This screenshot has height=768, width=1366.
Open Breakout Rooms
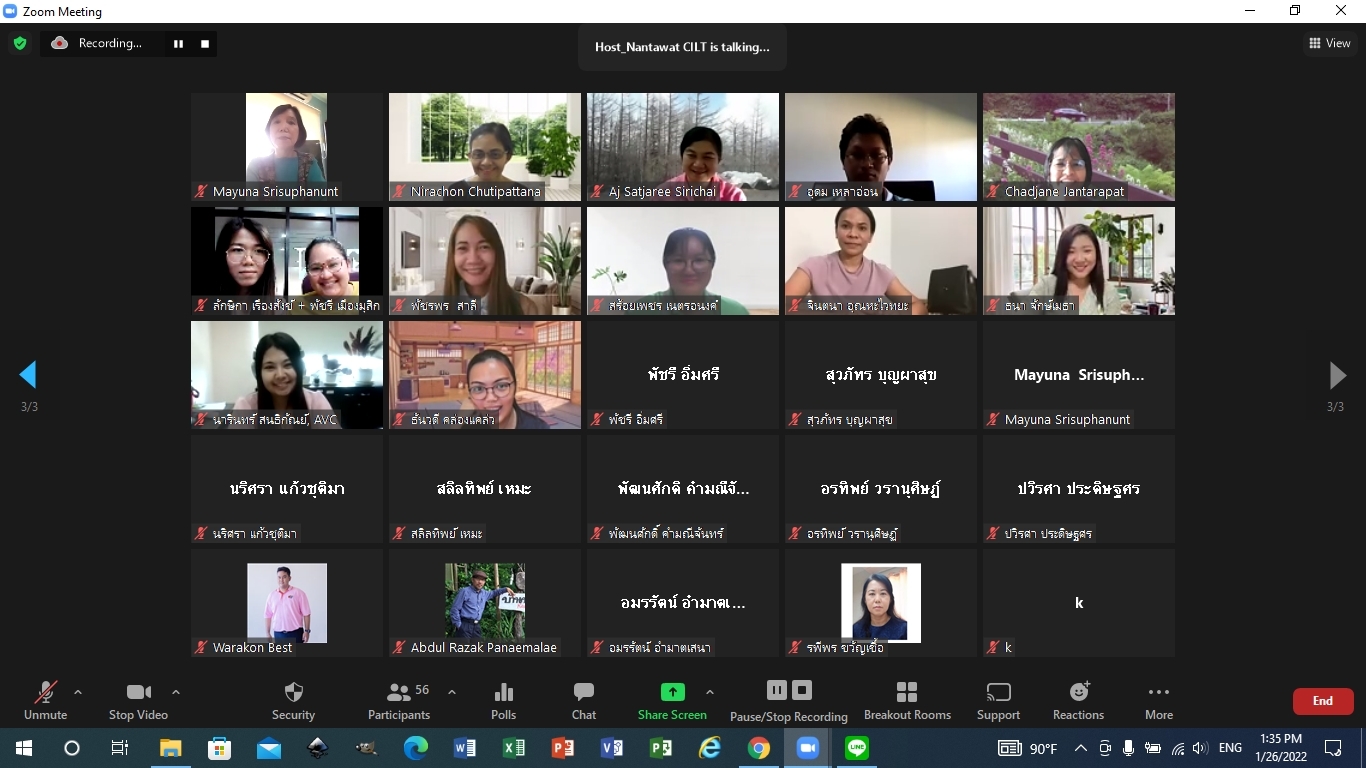[907, 700]
